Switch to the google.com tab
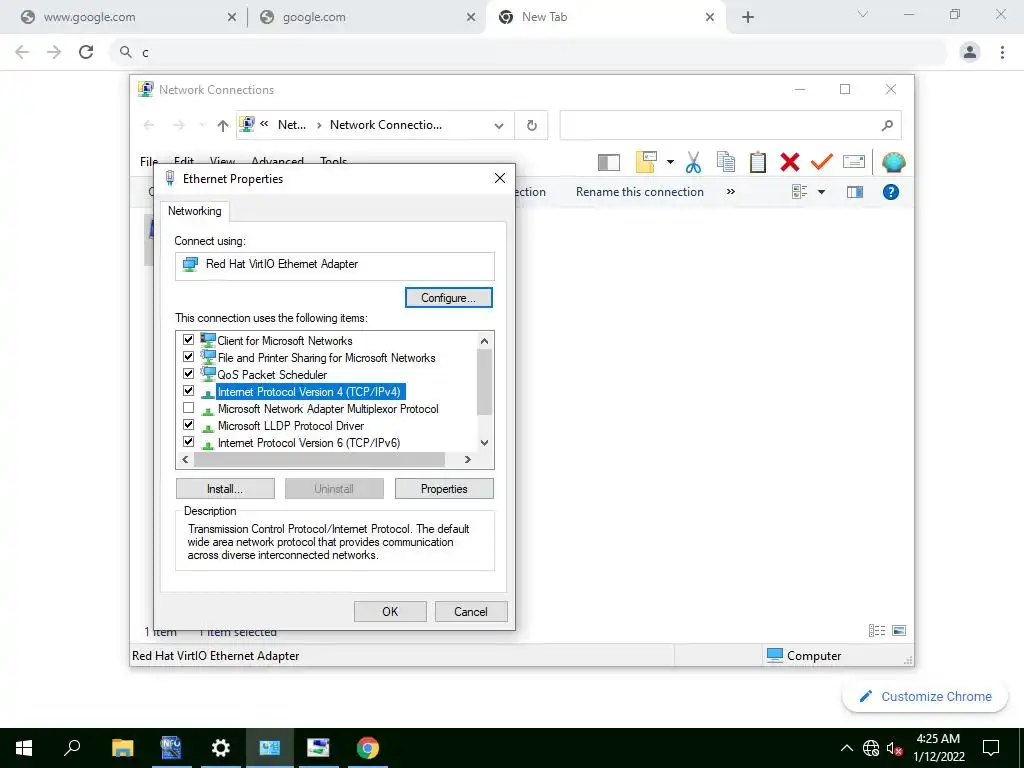Image resolution: width=1024 pixels, height=768 pixels. (367, 18)
